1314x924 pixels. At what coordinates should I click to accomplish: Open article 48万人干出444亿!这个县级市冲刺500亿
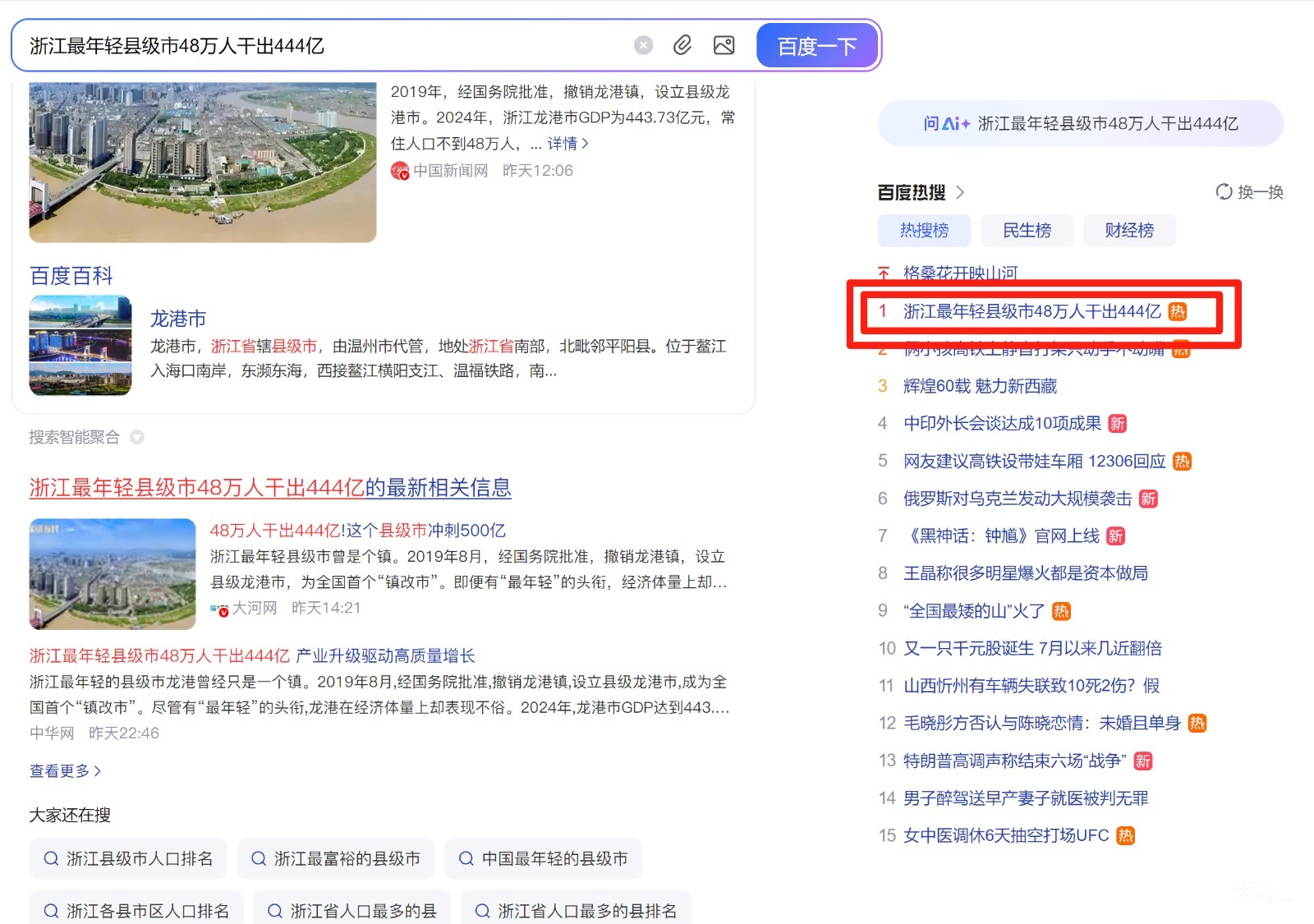click(357, 530)
